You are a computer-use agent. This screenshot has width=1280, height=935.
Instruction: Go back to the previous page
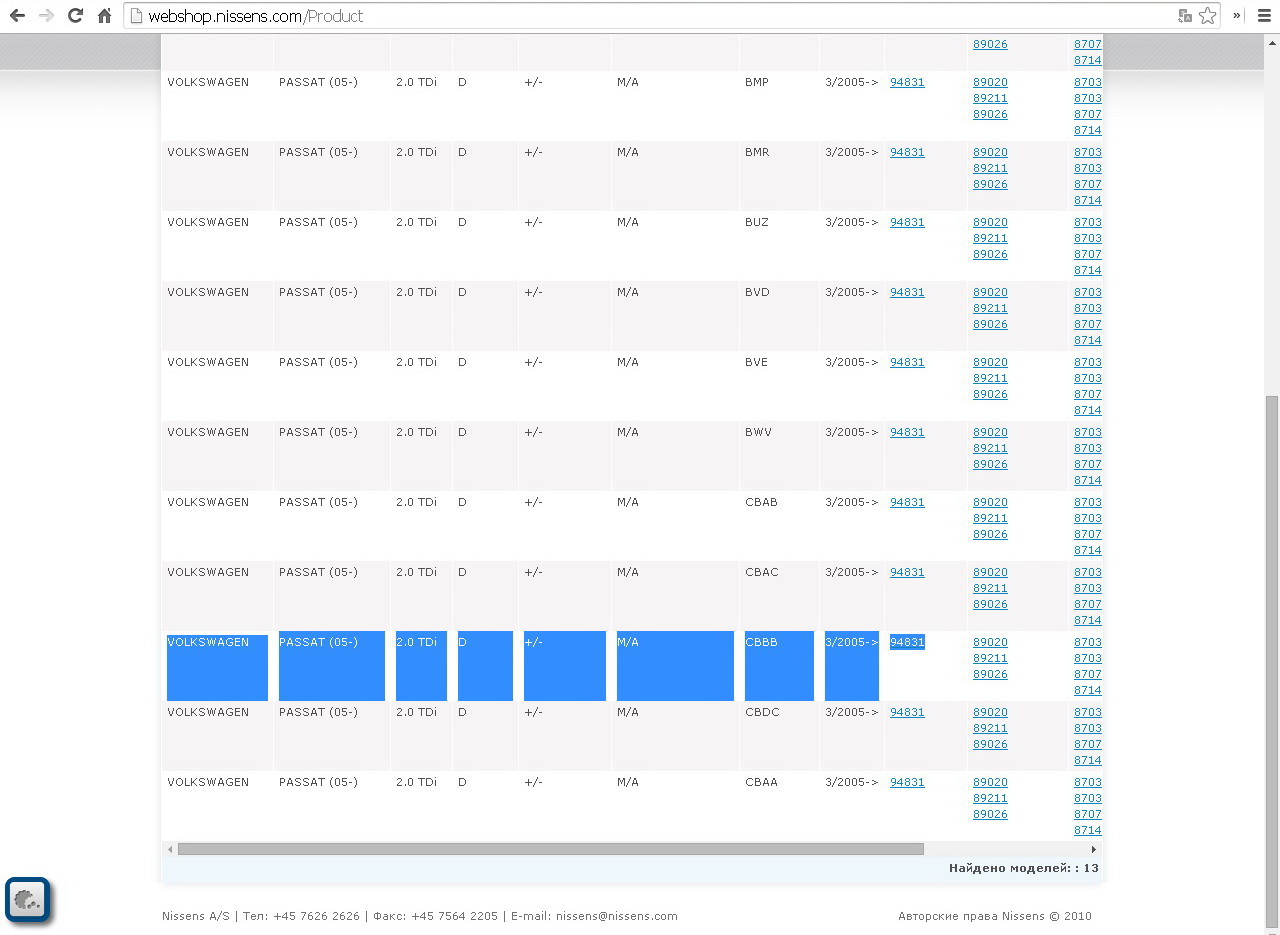click(17, 16)
